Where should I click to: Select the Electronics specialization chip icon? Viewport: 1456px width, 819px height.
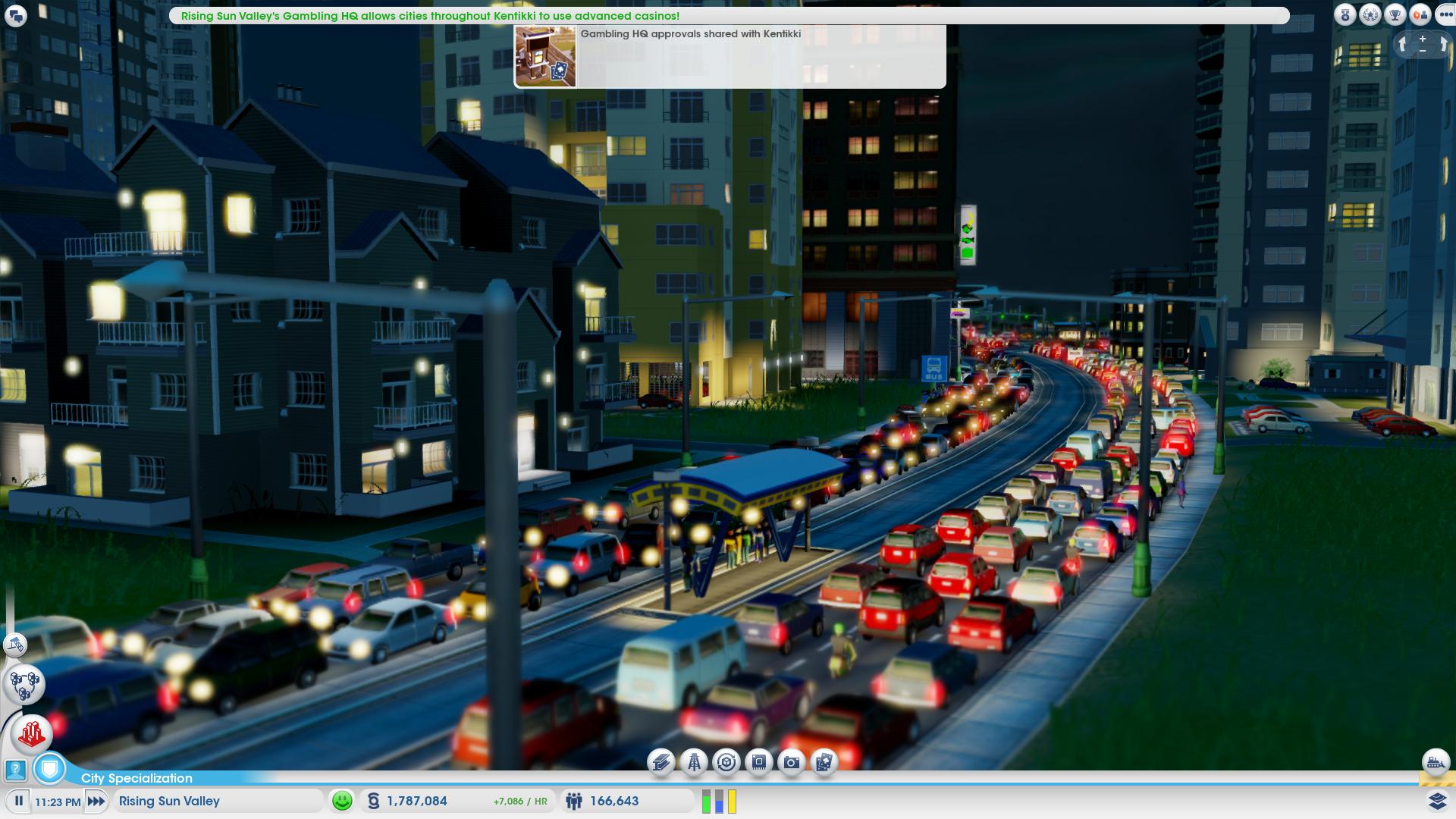(x=759, y=761)
